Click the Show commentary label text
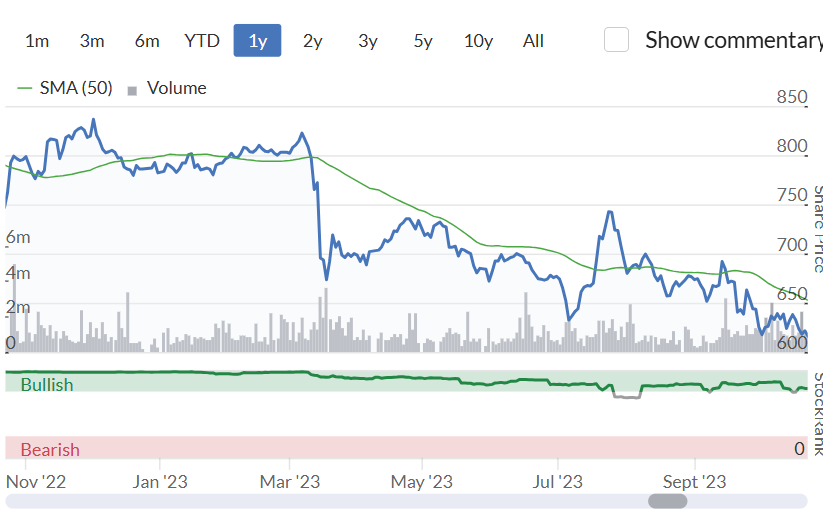 click(734, 40)
